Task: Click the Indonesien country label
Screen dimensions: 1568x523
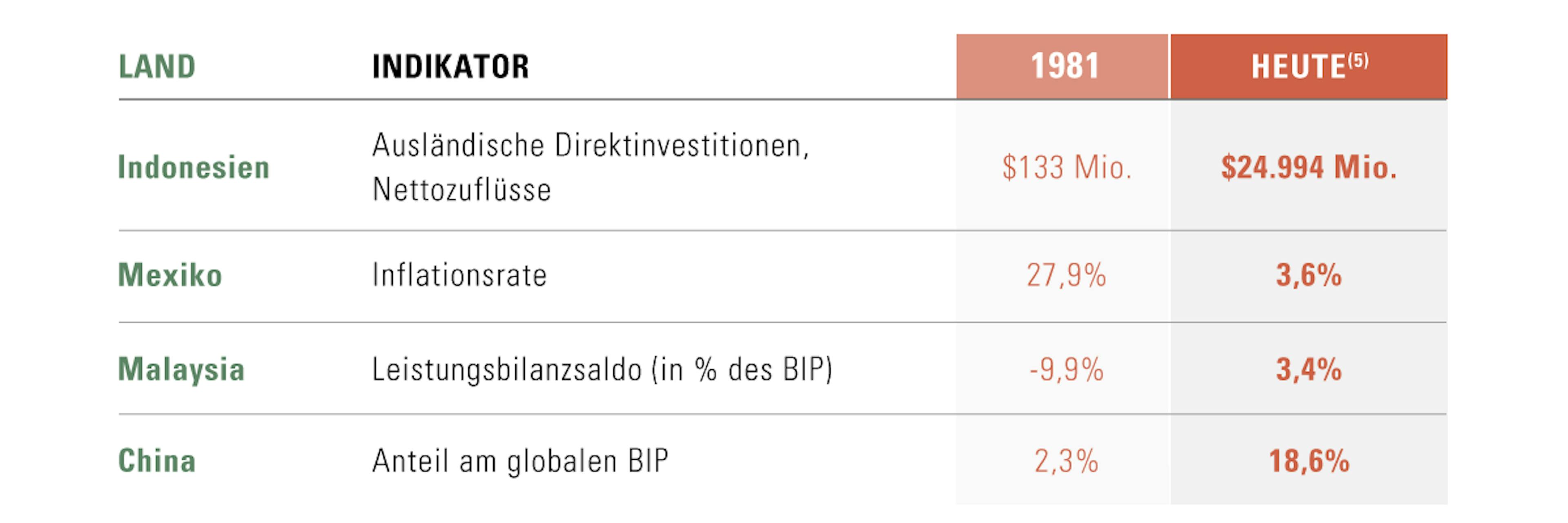Action: tap(194, 168)
